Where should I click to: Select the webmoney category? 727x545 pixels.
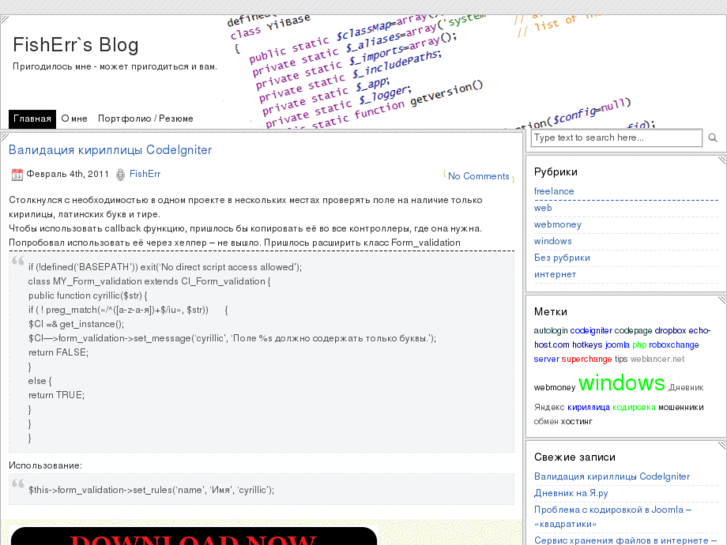[557, 224]
